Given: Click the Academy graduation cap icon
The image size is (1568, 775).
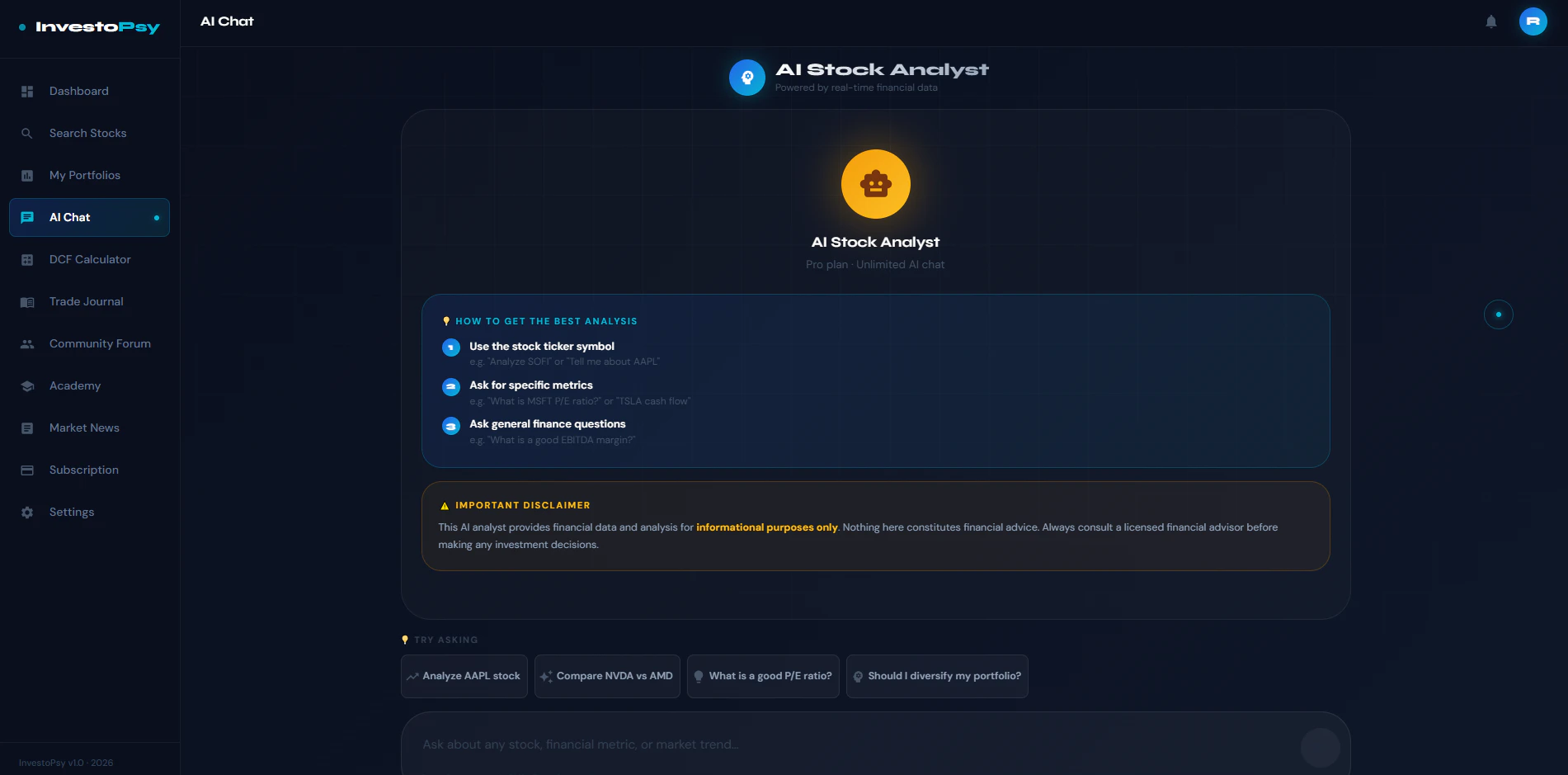Looking at the screenshot, I should pyautogui.click(x=27, y=386).
